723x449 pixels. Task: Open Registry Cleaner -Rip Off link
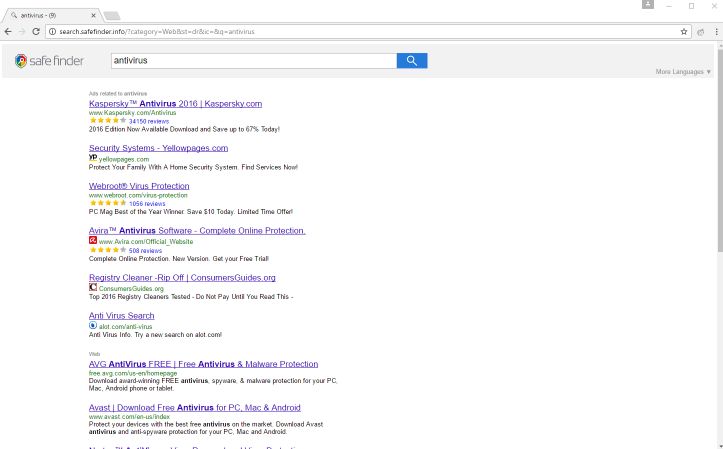tap(182, 278)
